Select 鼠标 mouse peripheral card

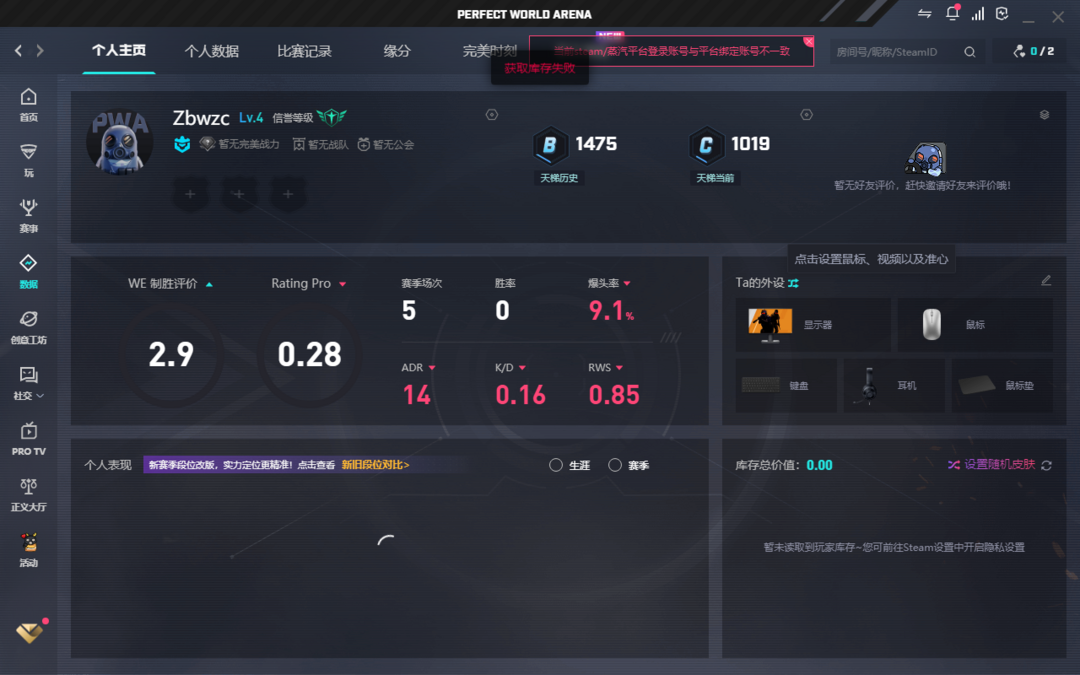point(975,325)
